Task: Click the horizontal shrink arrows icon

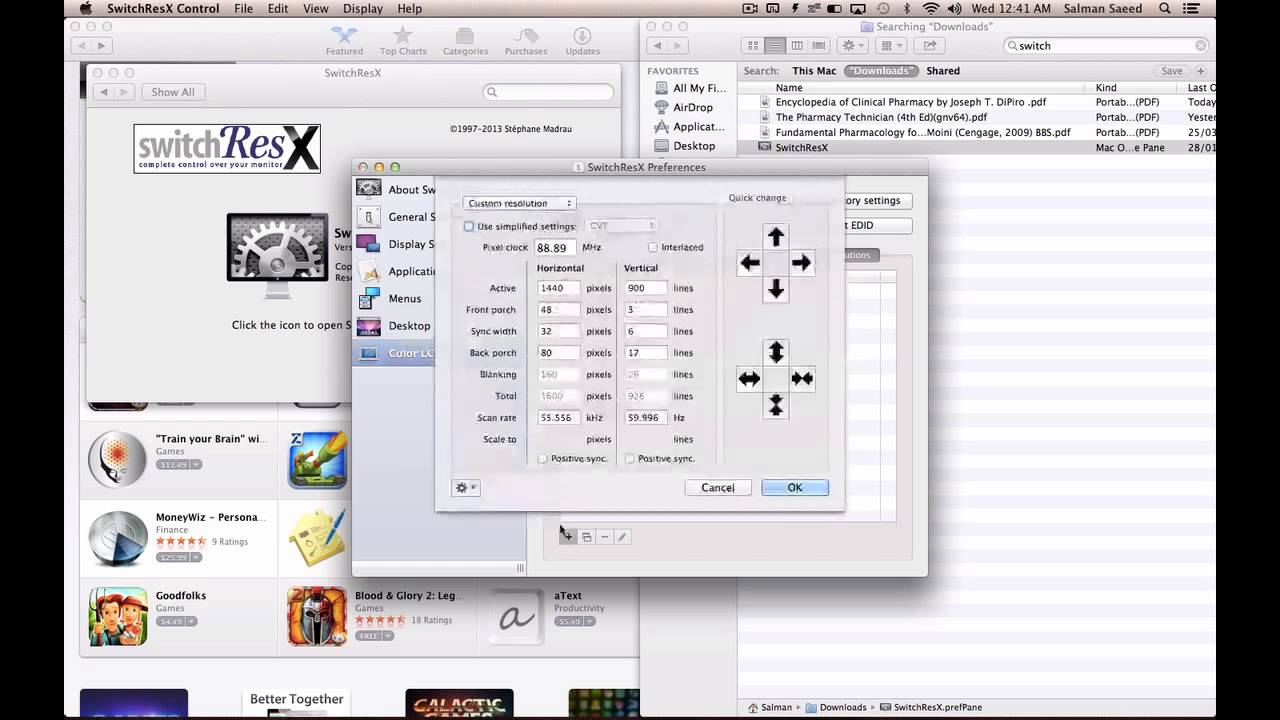Action: [x=802, y=378]
